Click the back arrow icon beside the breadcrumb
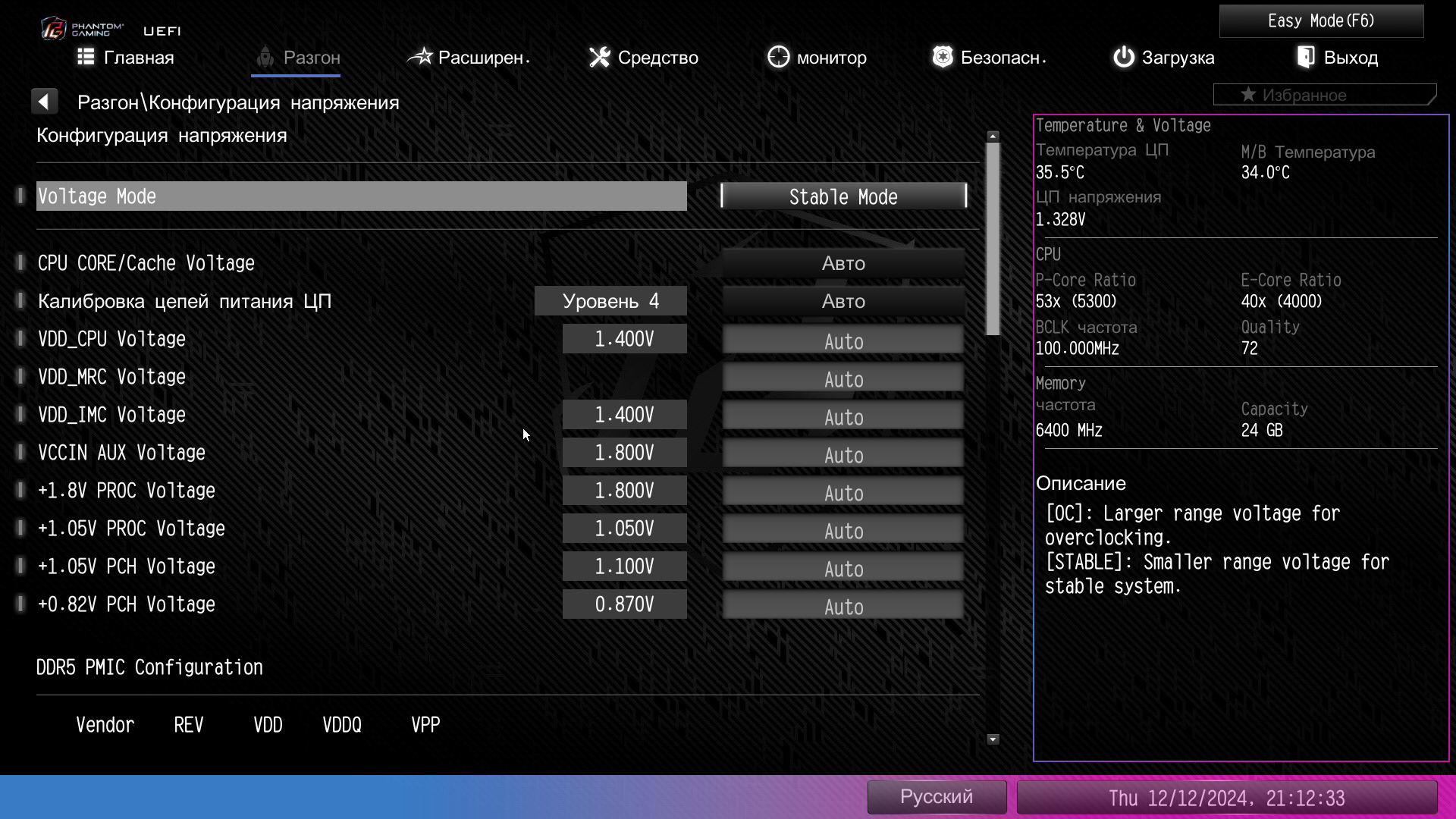 (44, 102)
